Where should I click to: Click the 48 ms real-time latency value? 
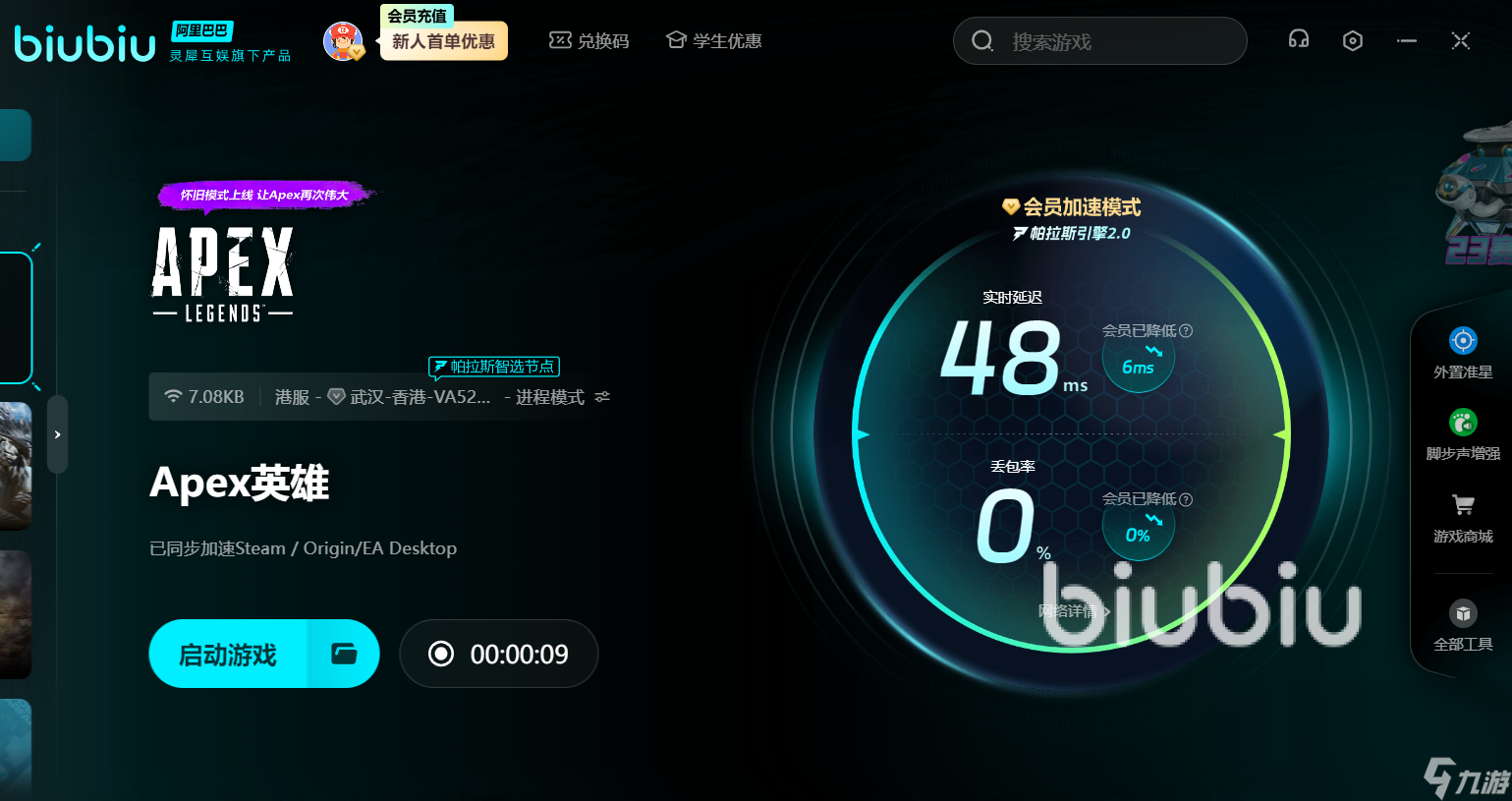tap(1014, 356)
